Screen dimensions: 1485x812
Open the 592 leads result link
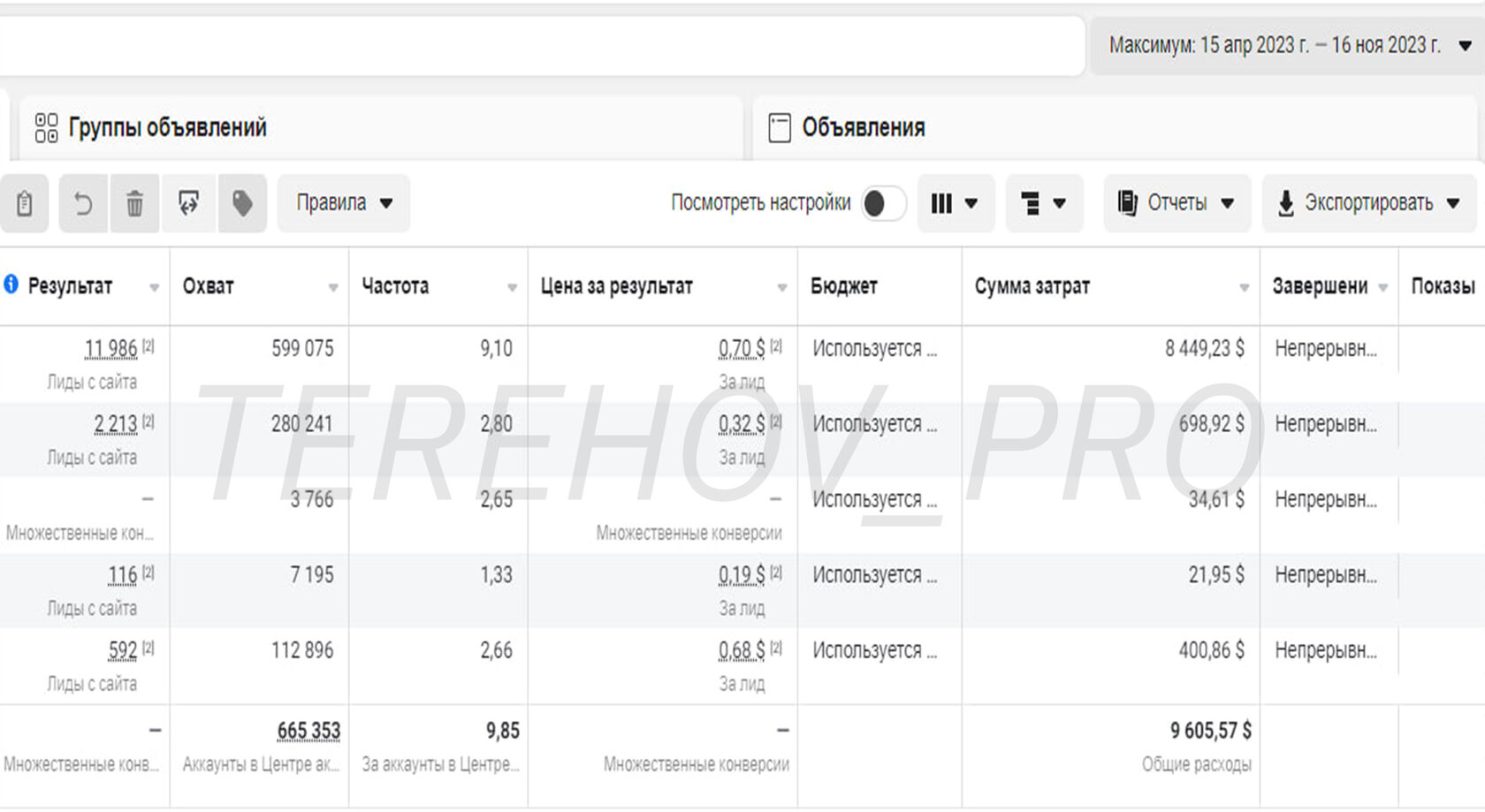pos(123,650)
